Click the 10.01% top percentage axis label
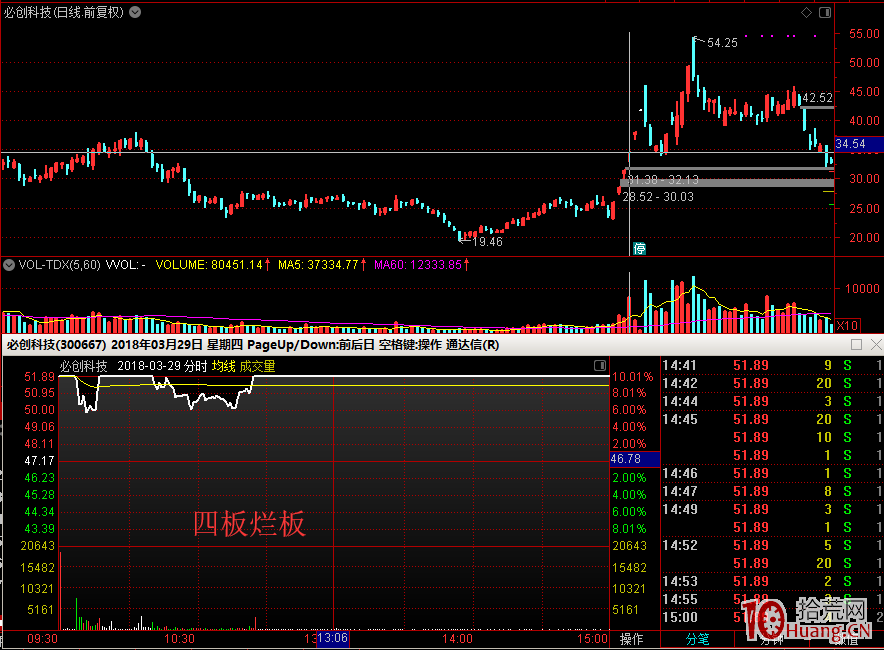The height and width of the screenshot is (650, 884). [633, 377]
